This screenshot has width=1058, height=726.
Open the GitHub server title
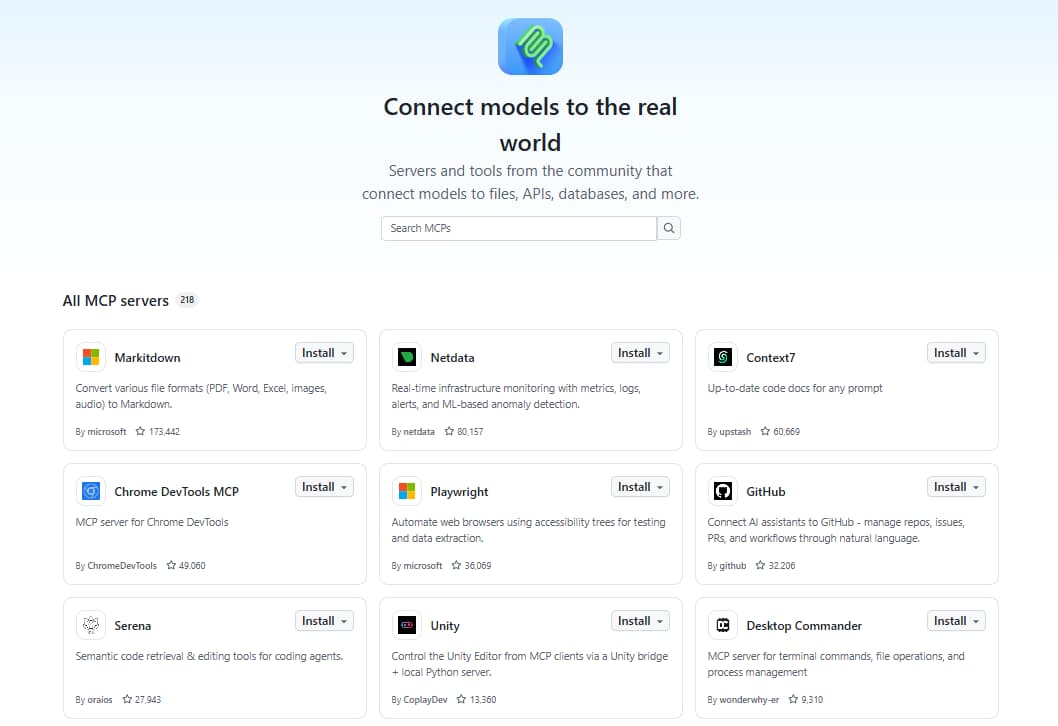click(766, 492)
